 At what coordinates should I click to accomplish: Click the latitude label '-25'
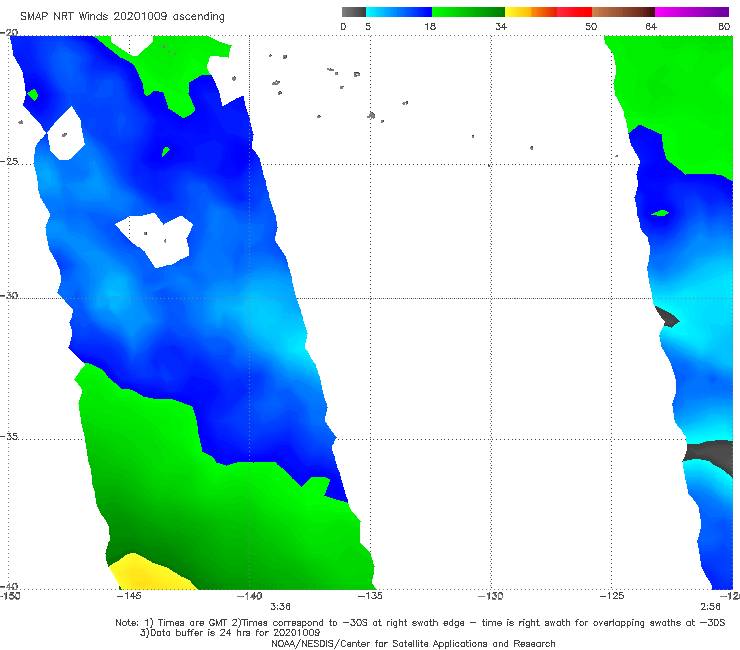[9, 161]
